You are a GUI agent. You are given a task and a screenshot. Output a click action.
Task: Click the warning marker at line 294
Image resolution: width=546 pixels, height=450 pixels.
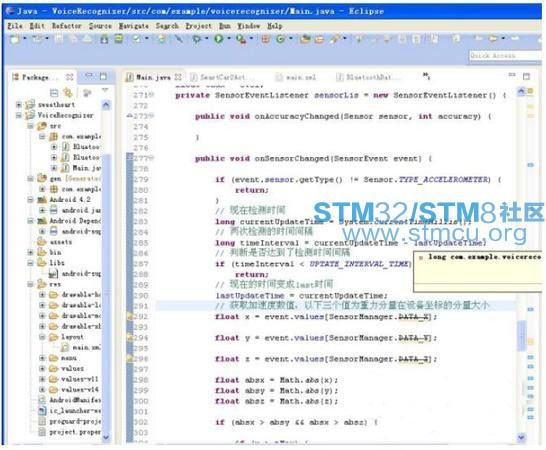pyautogui.click(x=130, y=337)
